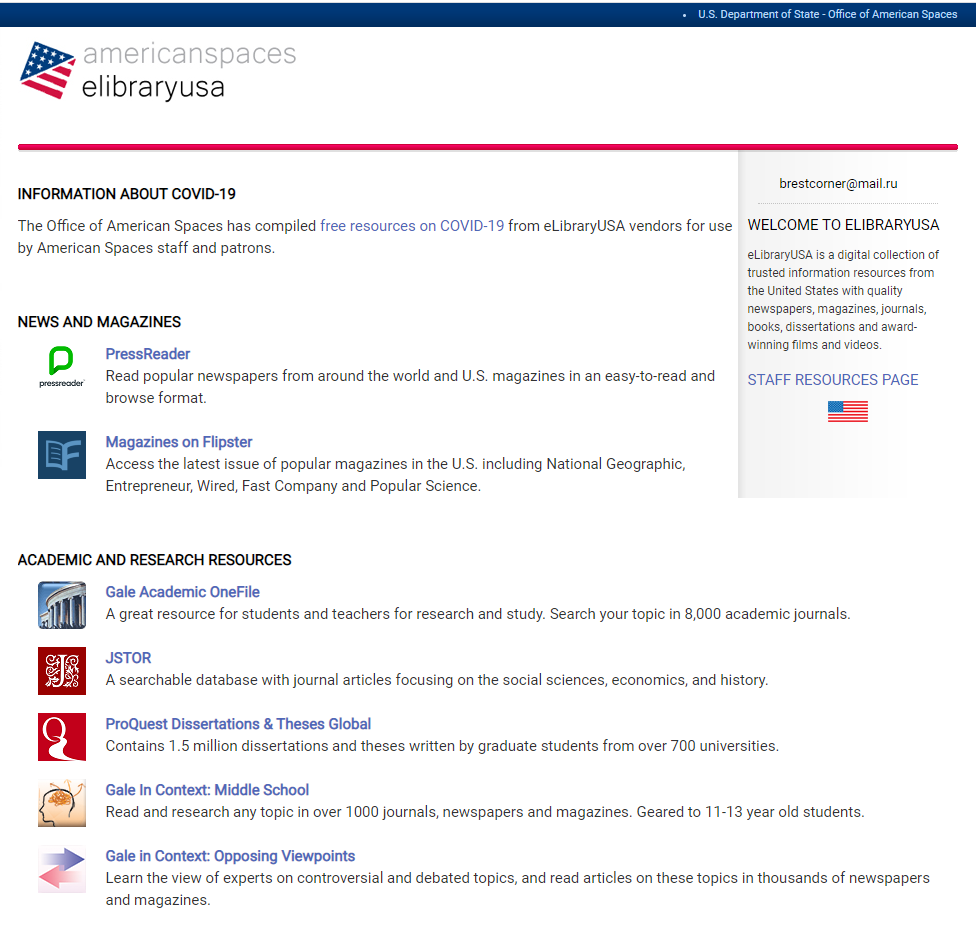This screenshot has height=946, width=976.
Task: Click the Middle School description about 1000 journals
Action: click(485, 812)
